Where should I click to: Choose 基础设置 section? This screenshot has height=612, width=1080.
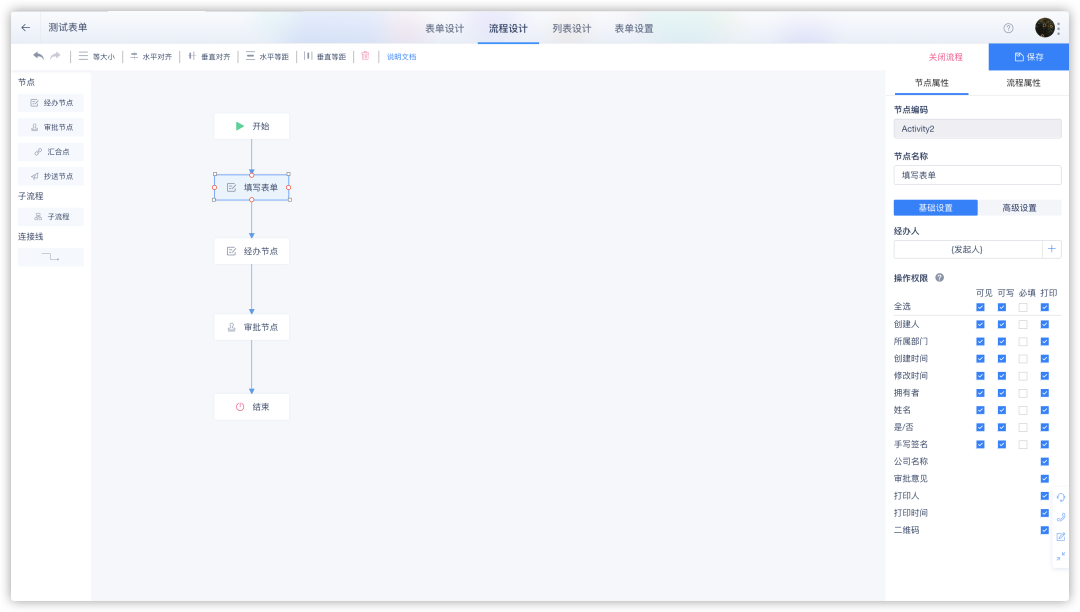coord(935,208)
